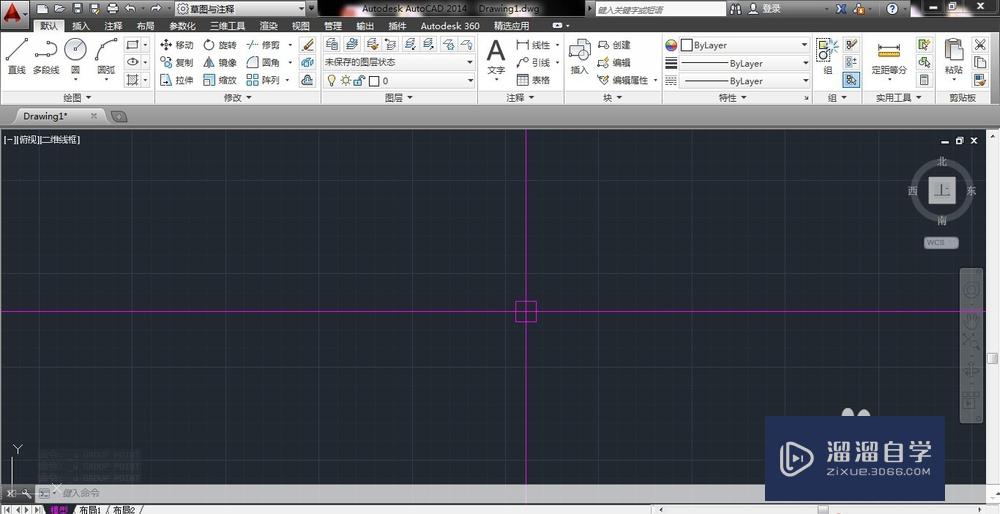
Task: Click the WCS coordinate system button
Action: coord(941,243)
